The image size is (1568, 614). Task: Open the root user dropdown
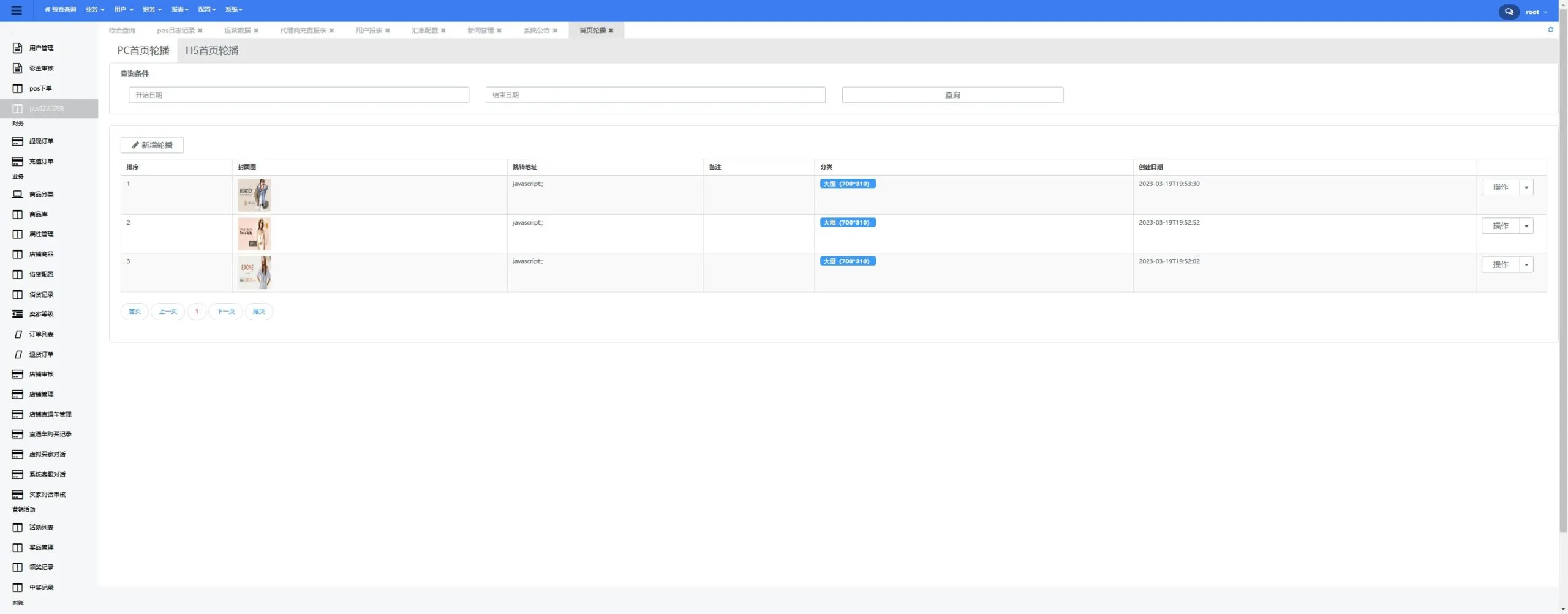pos(1536,12)
